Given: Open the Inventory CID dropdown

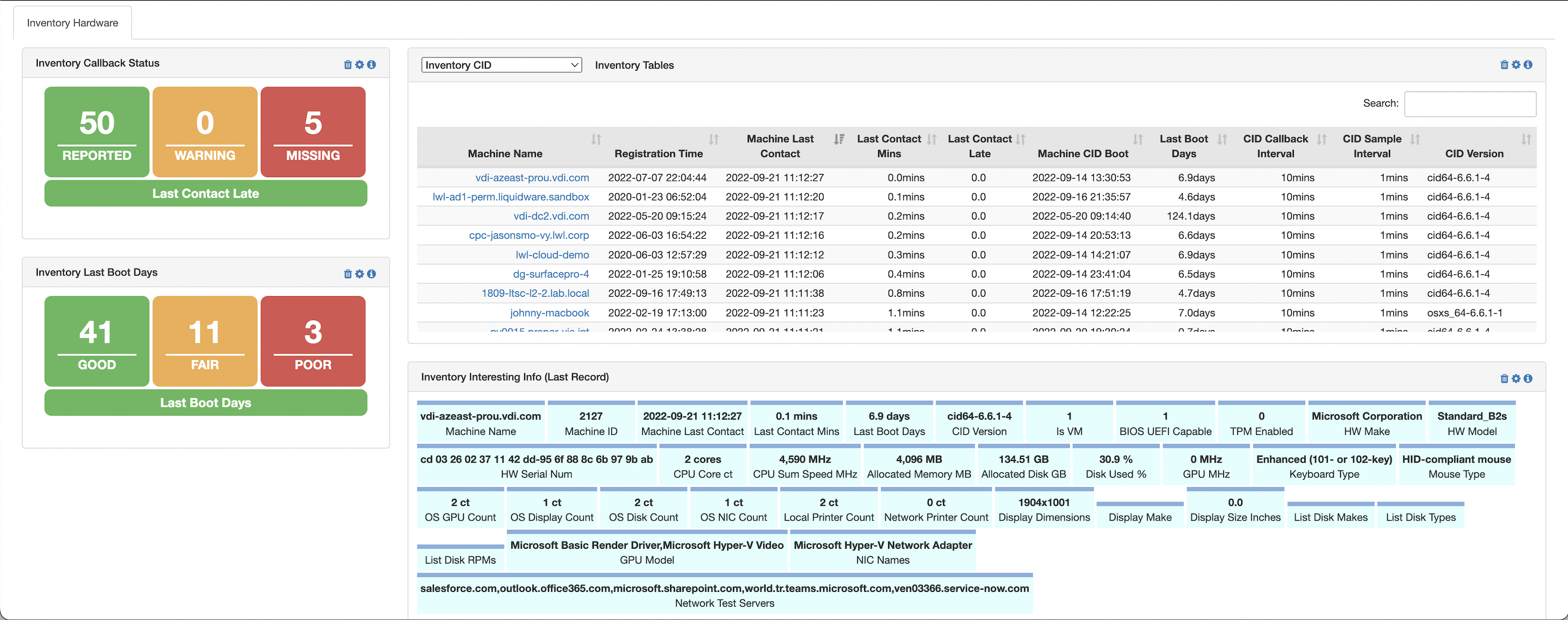Looking at the screenshot, I should click(502, 65).
